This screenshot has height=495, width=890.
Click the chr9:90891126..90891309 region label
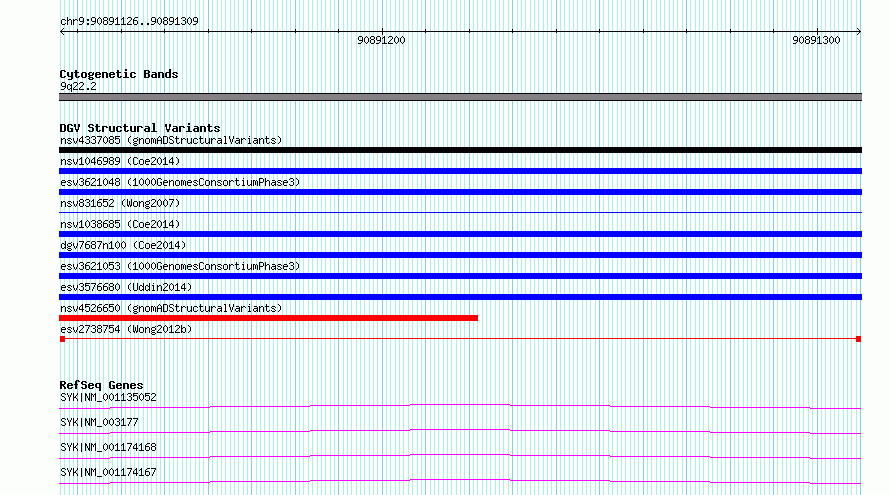pyautogui.click(x=129, y=22)
